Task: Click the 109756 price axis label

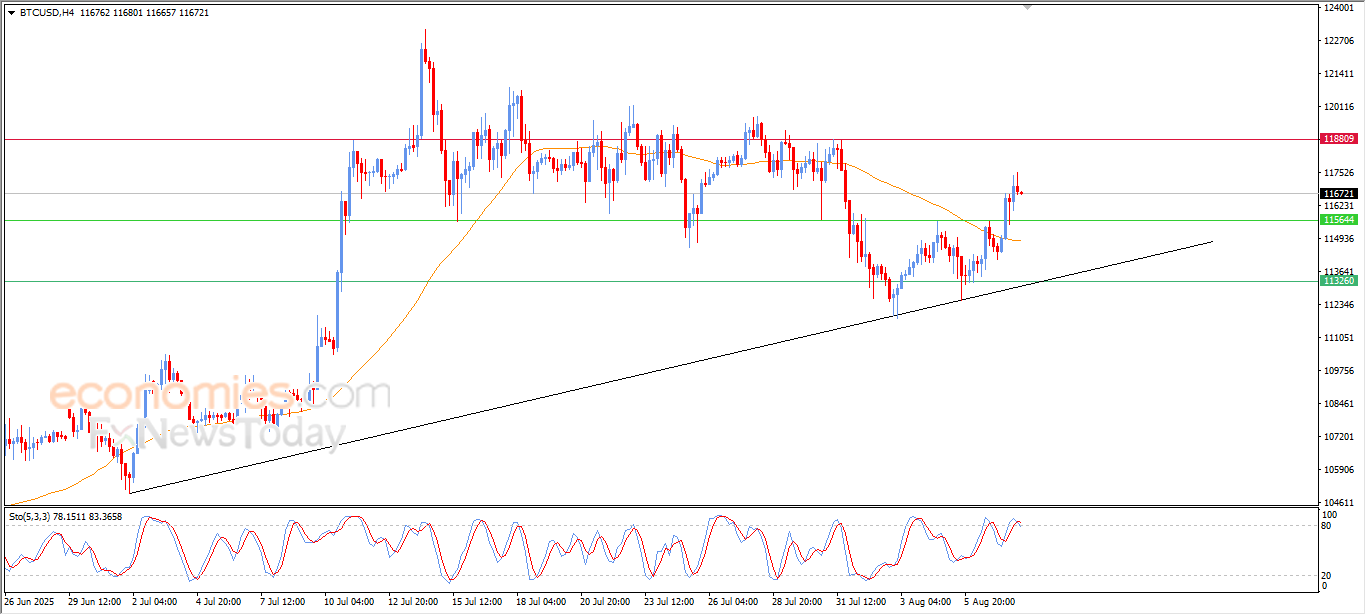Action: [x=1339, y=371]
